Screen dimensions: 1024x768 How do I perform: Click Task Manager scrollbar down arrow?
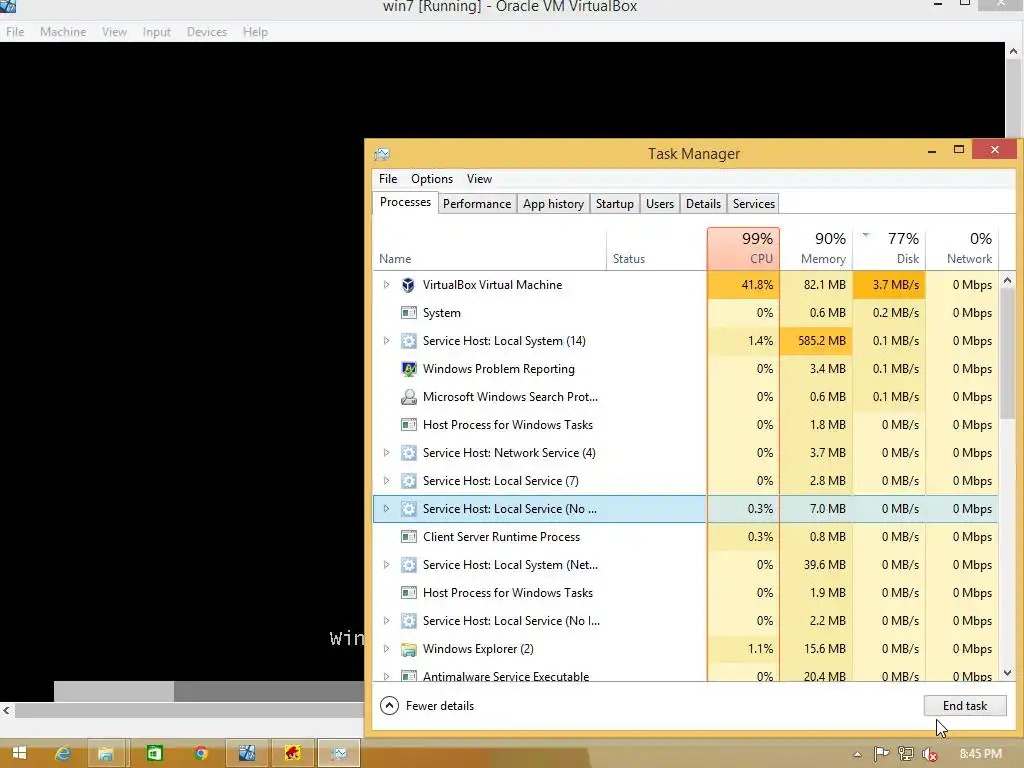tap(1007, 673)
